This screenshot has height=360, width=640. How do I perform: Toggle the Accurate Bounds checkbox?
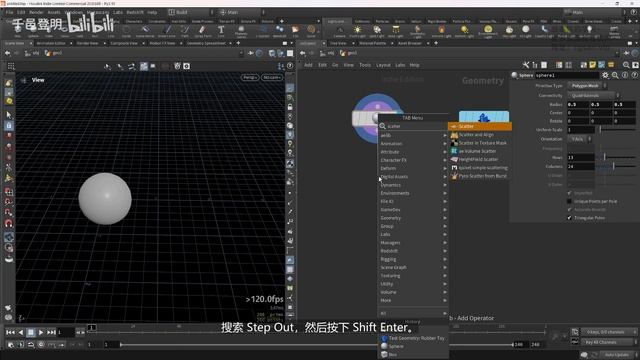click(569, 210)
